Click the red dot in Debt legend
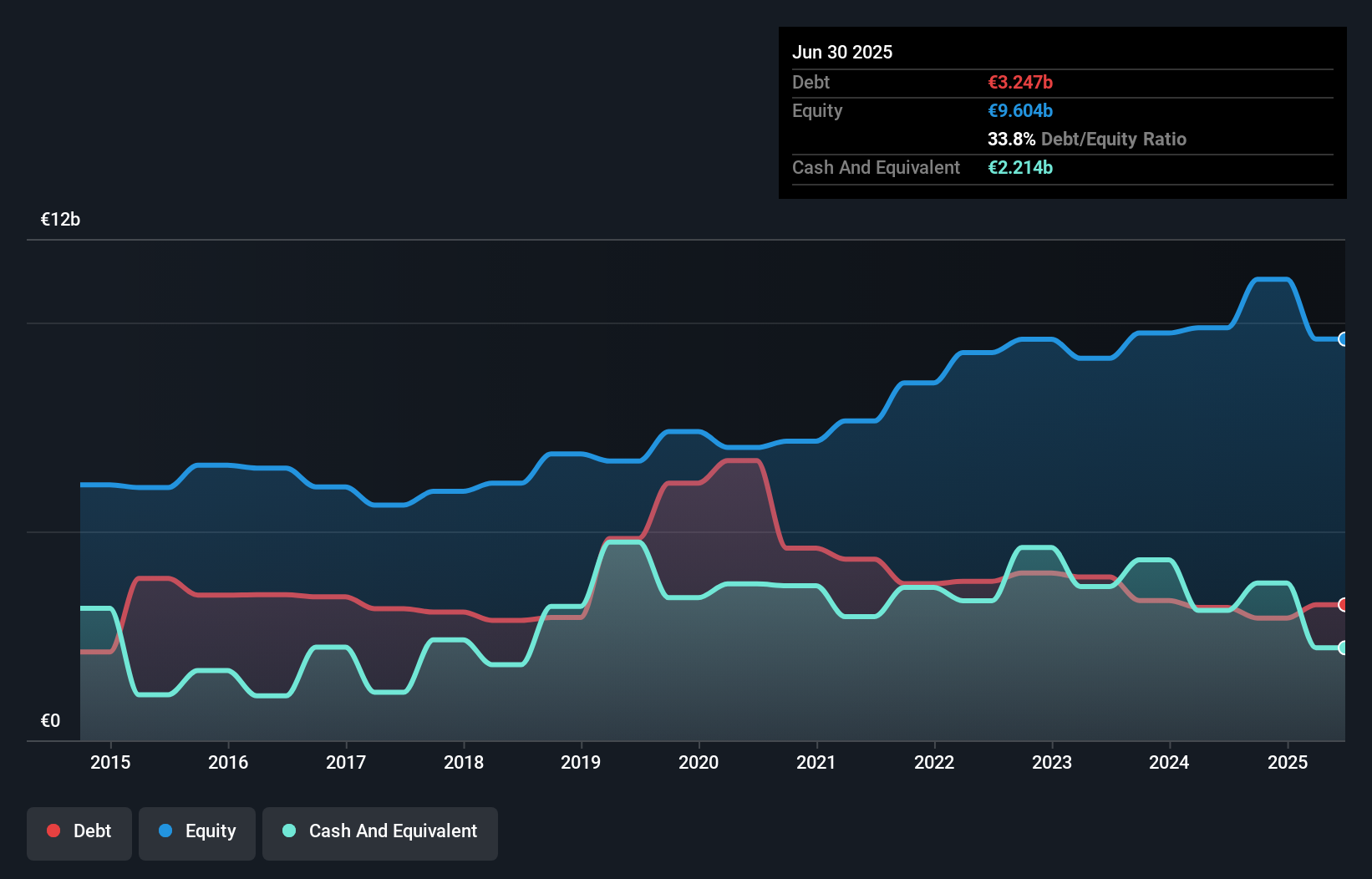 click(53, 831)
